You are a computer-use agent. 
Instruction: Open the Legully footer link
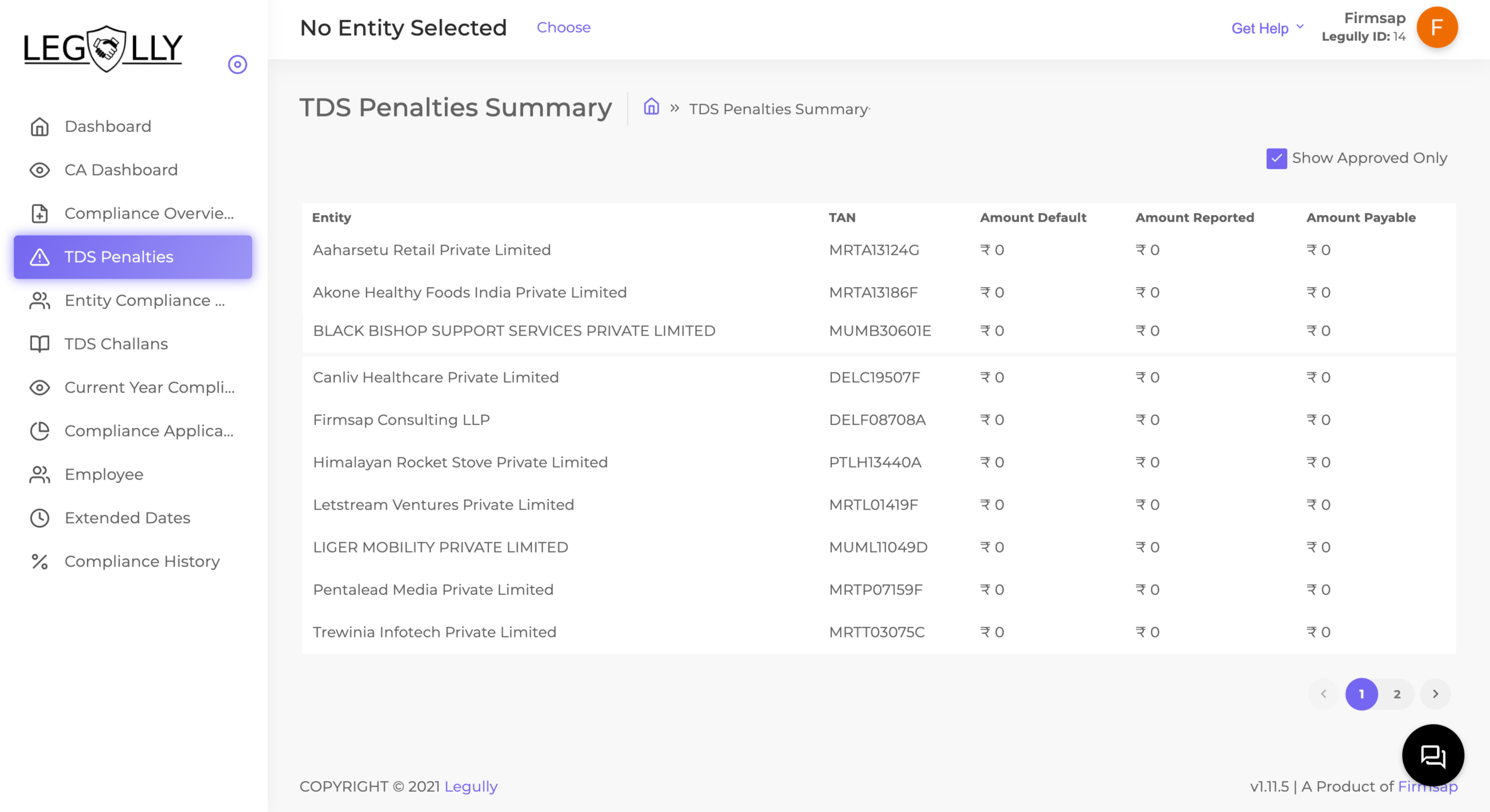point(471,786)
